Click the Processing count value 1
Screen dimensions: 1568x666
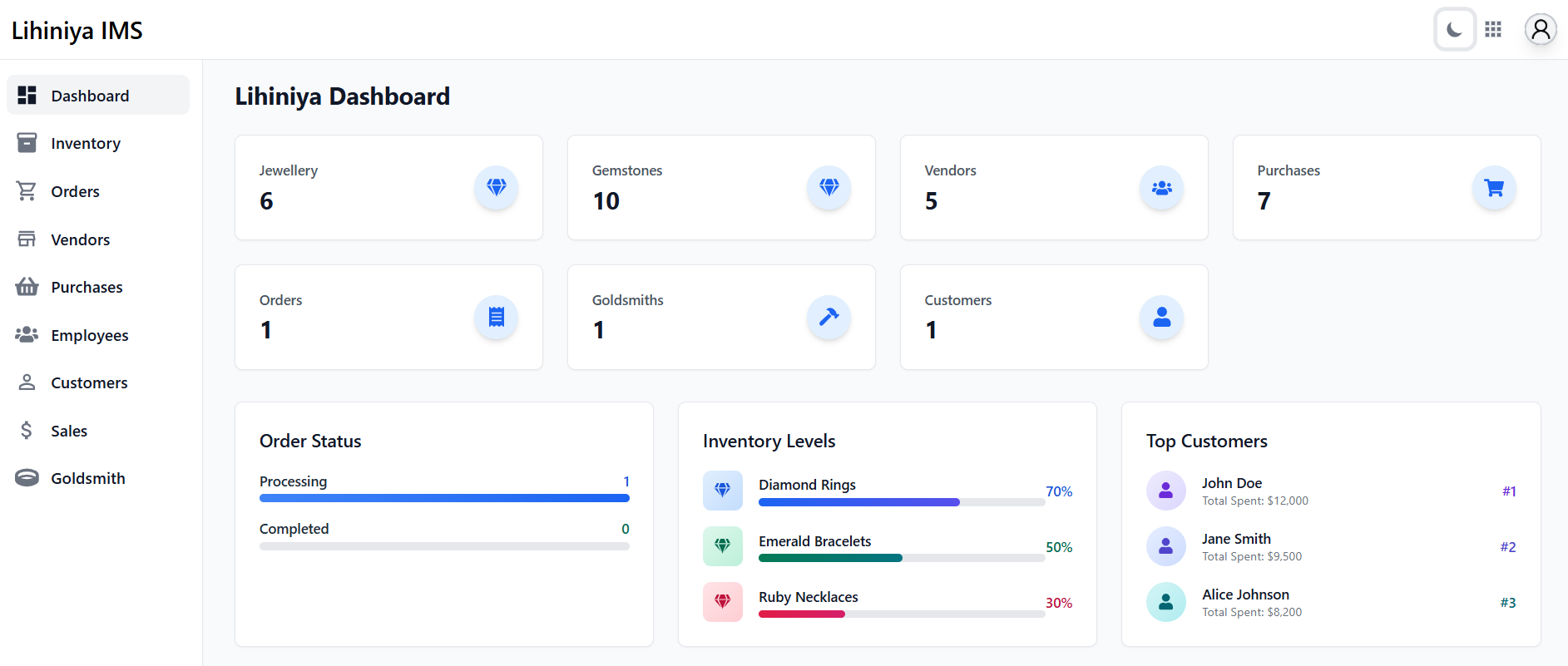[x=626, y=481]
